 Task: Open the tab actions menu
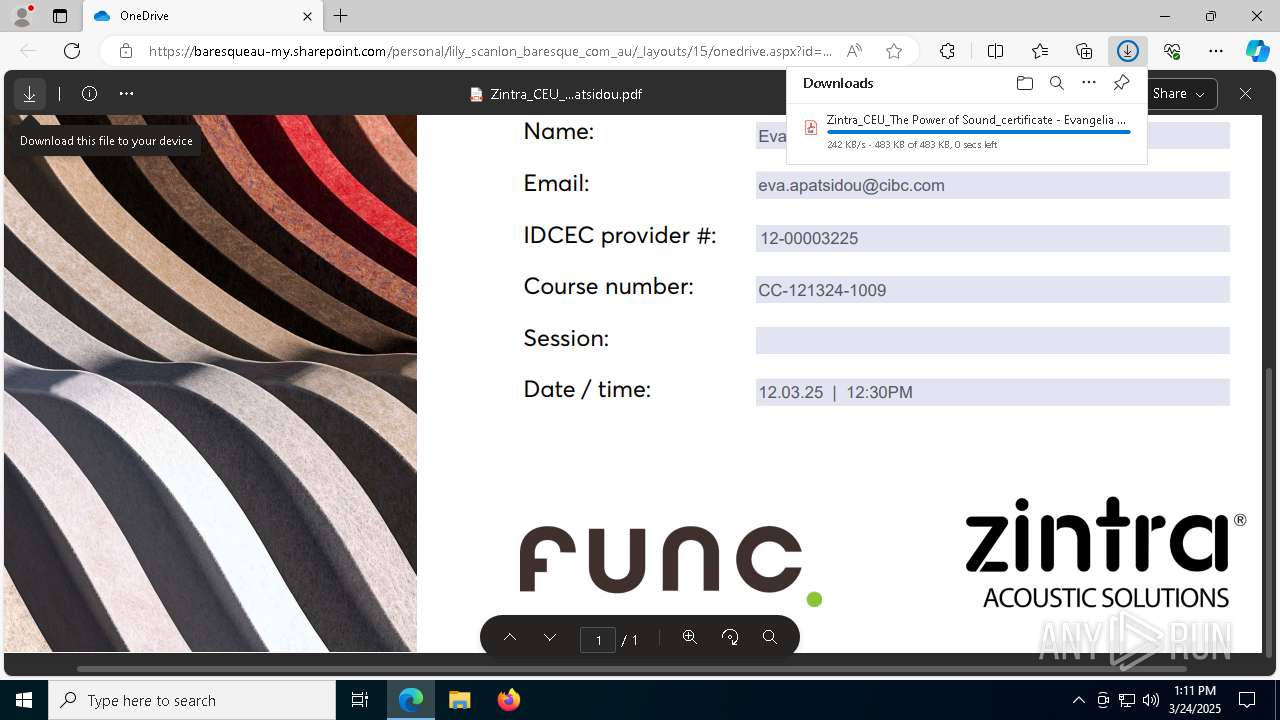click(x=60, y=16)
